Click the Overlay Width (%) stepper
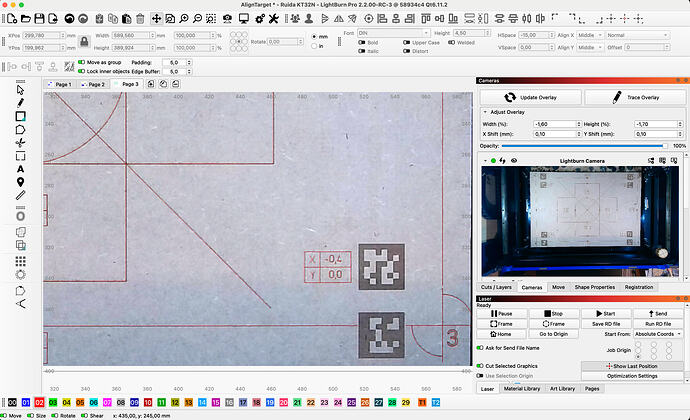Viewport: 690px width, 420px height. [579, 124]
